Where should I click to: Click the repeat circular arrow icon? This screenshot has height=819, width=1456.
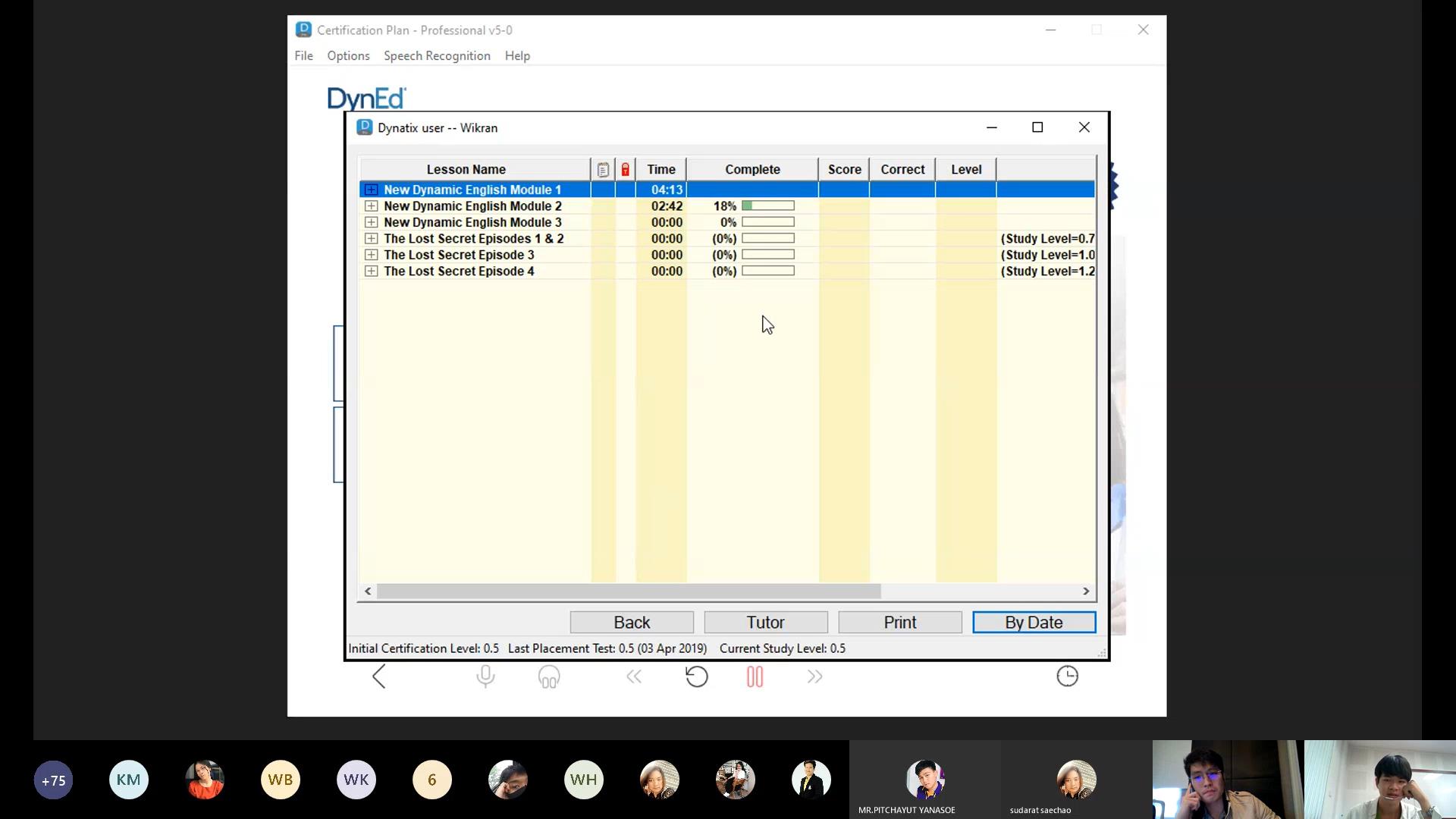point(697,676)
